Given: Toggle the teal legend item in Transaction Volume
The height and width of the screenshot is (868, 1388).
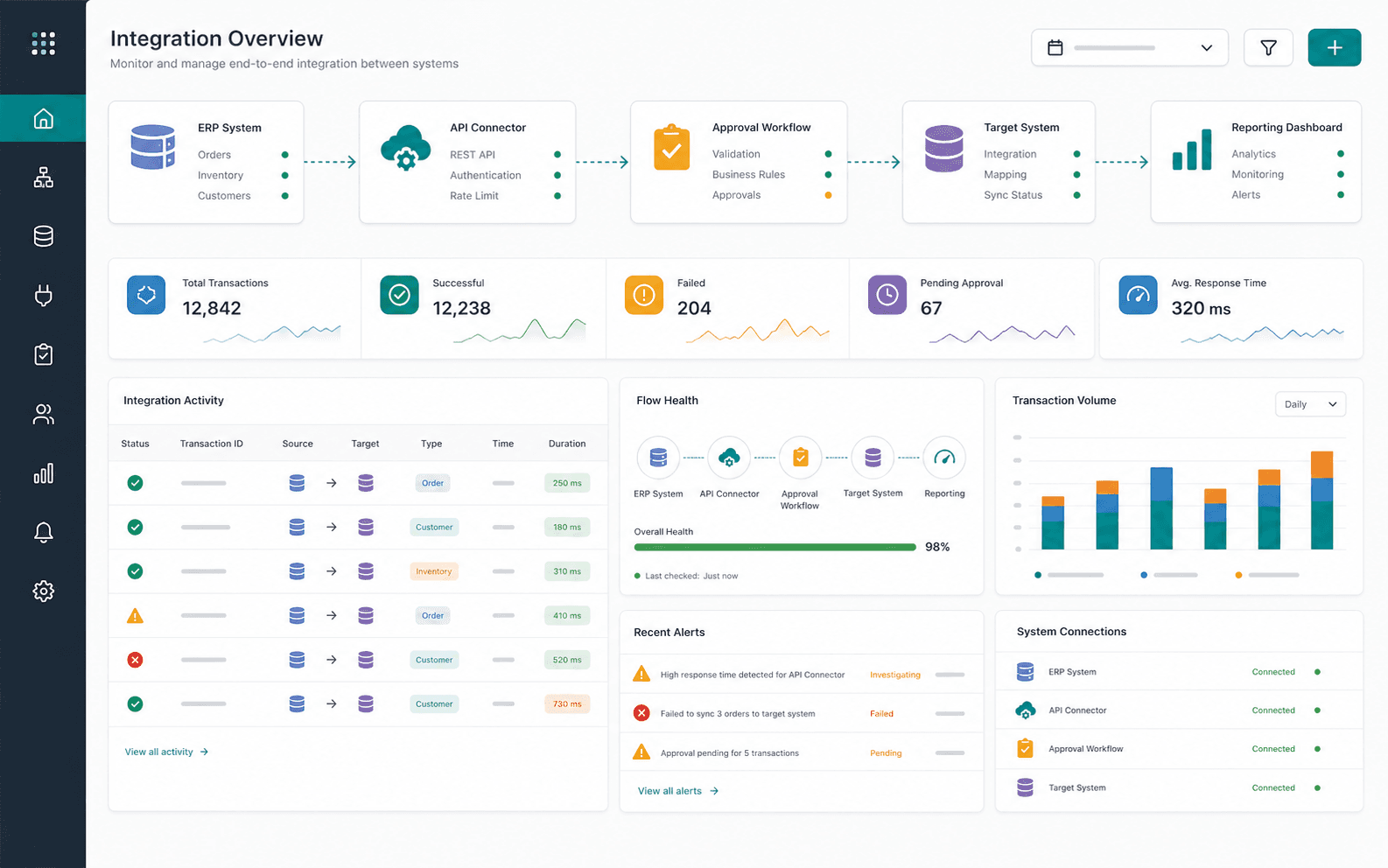Looking at the screenshot, I should [1069, 575].
